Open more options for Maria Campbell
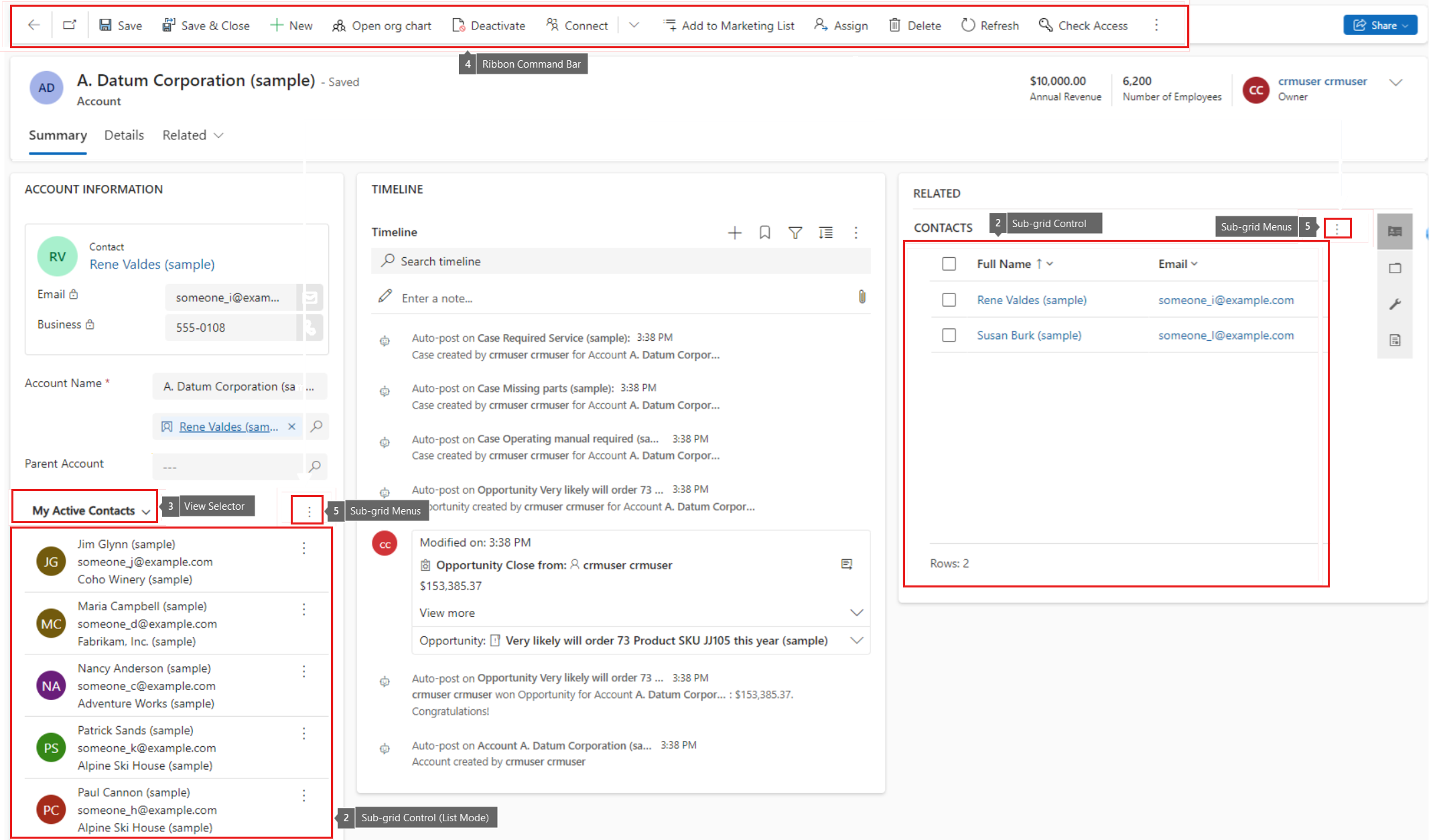The image size is (1433, 840). (303, 610)
